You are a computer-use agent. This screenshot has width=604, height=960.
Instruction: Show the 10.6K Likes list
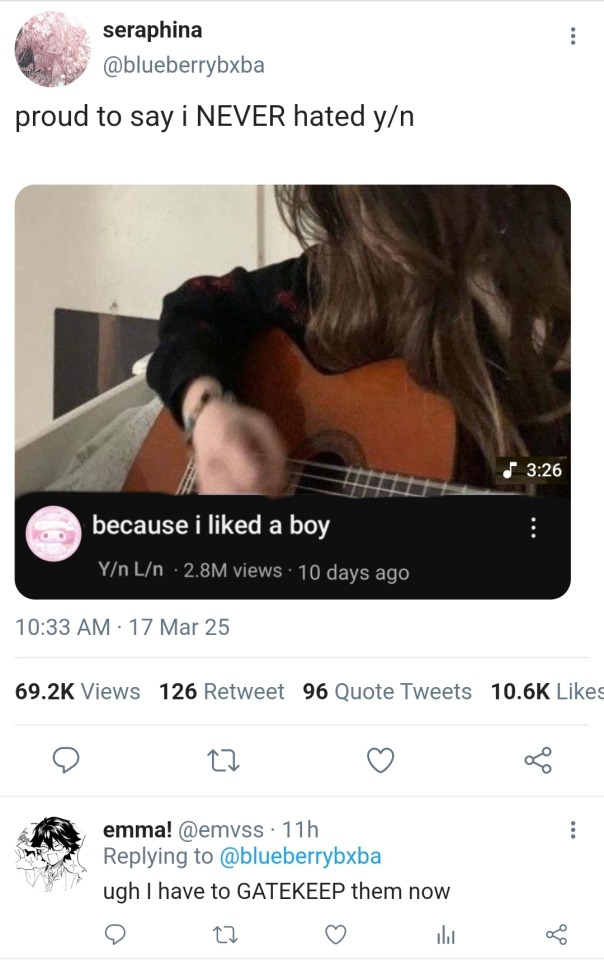[546, 692]
